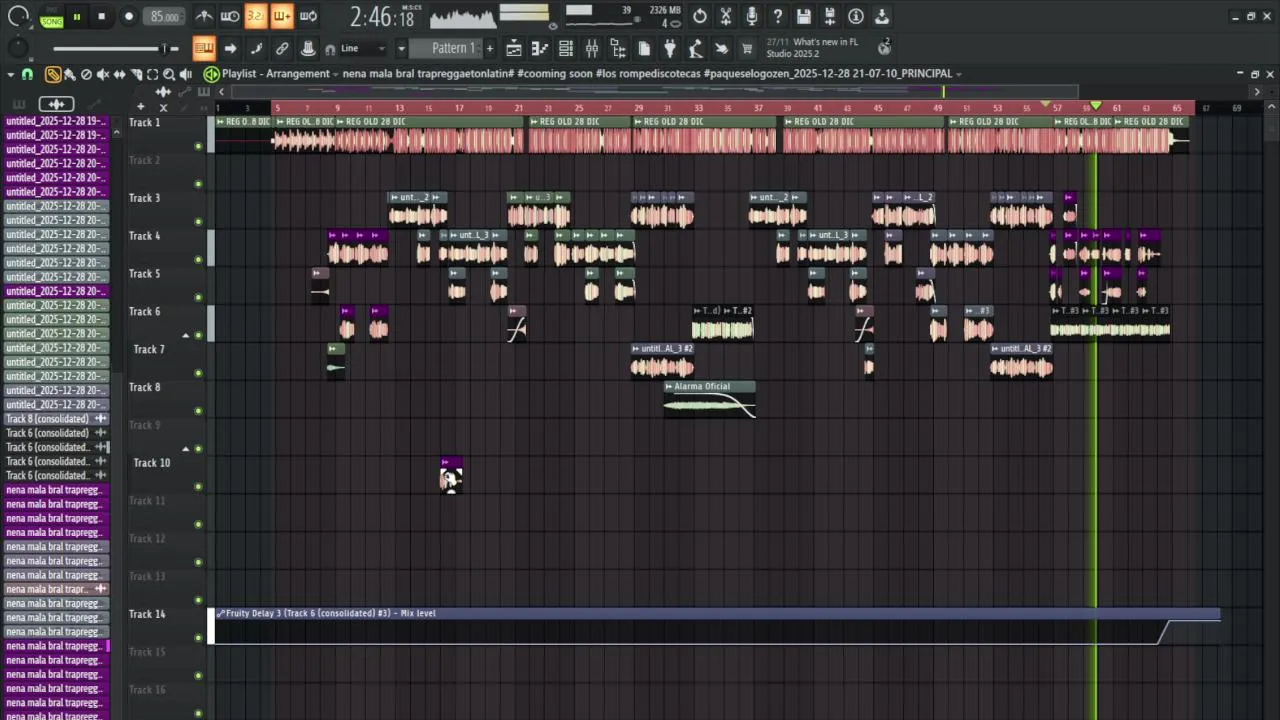Show pattern clips tab in the picker

pos(19,104)
